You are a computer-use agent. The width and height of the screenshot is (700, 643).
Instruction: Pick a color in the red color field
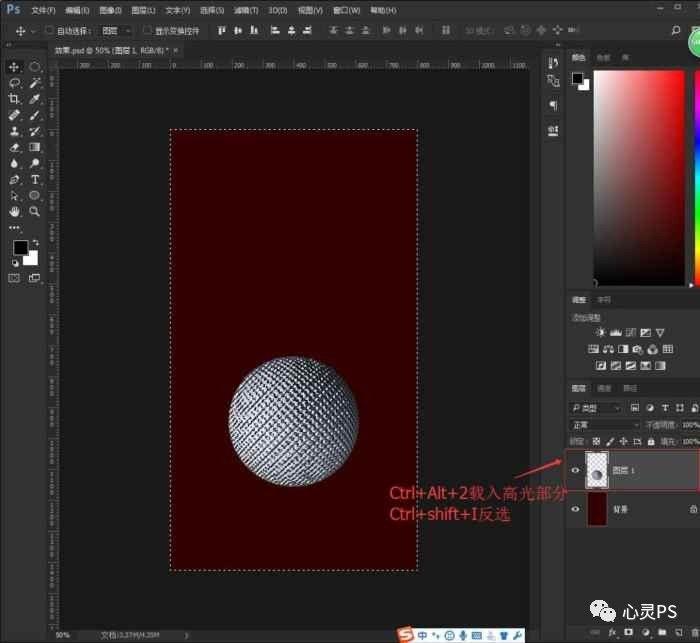(x=639, y=177)
